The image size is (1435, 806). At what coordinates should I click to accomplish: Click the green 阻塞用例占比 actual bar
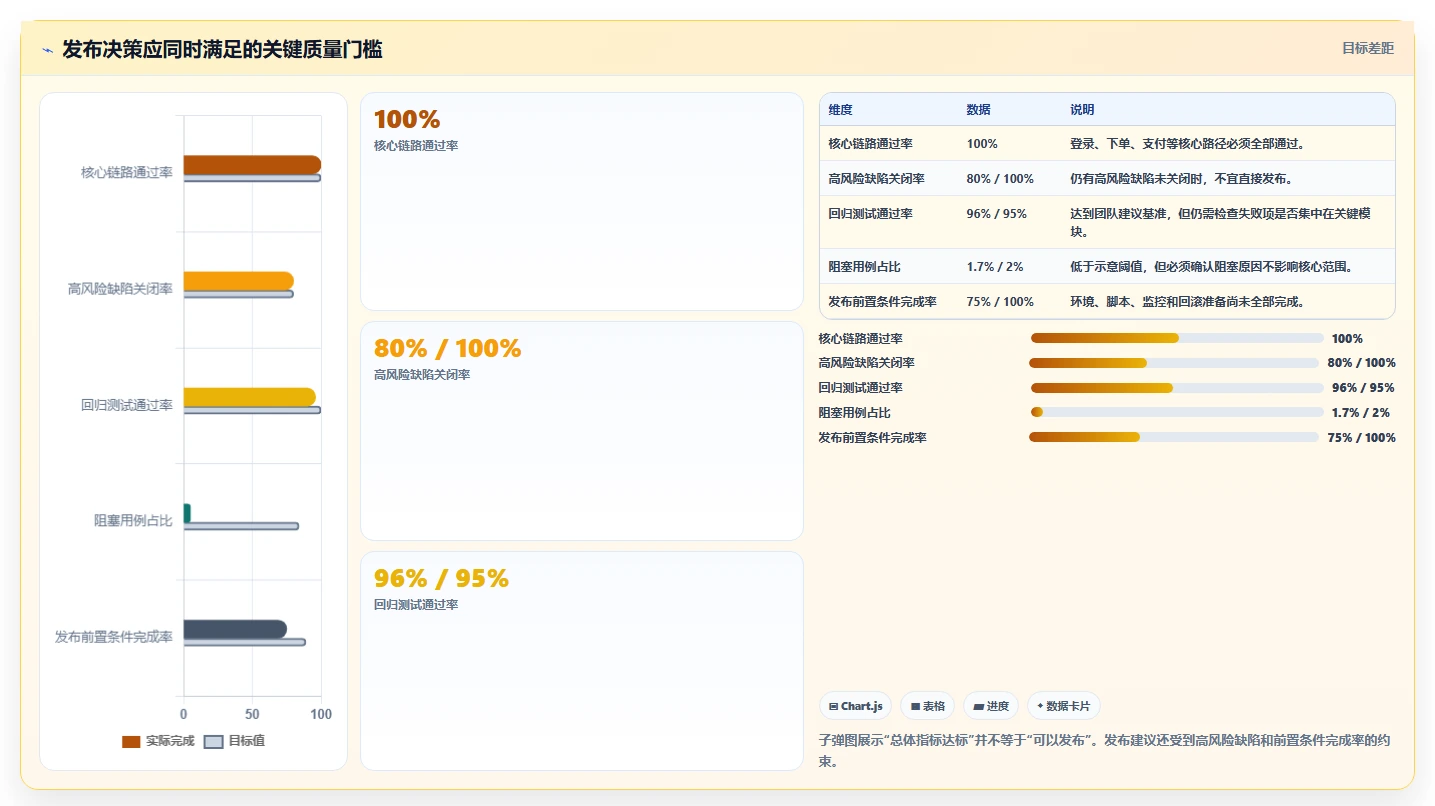[187, 513]
